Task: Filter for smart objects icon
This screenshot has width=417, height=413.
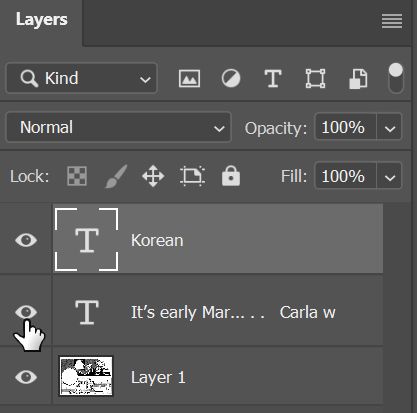Action: click(358, 79)
